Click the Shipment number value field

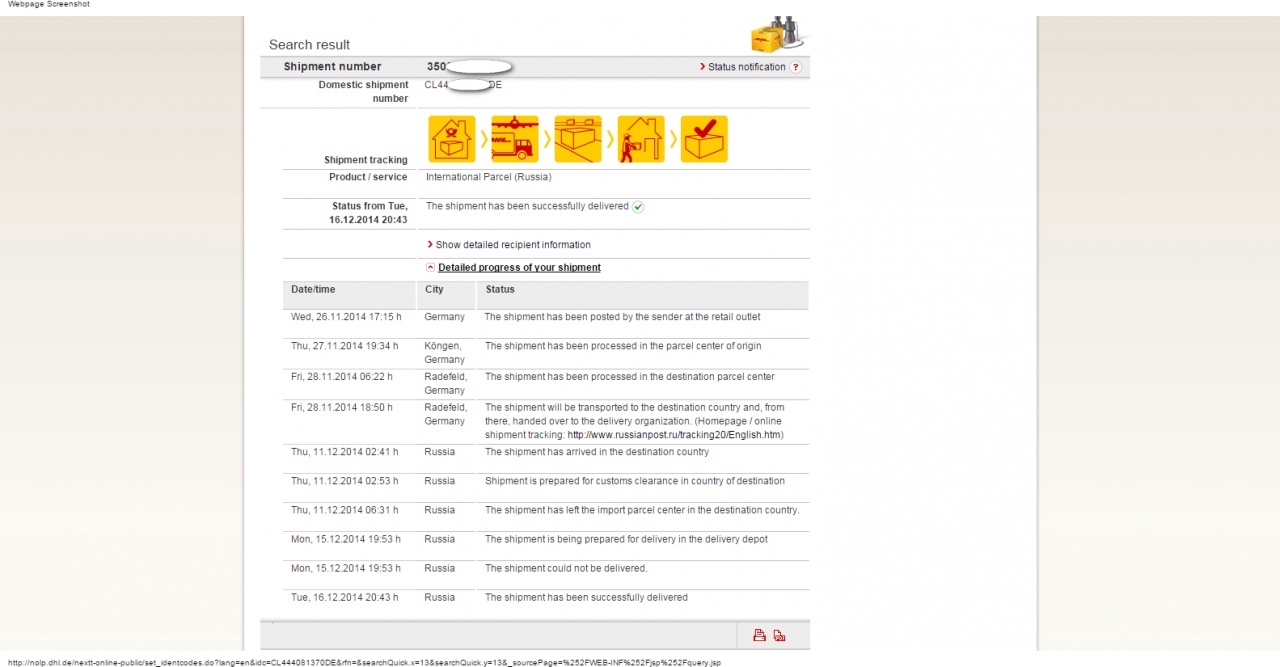(470, 67)
